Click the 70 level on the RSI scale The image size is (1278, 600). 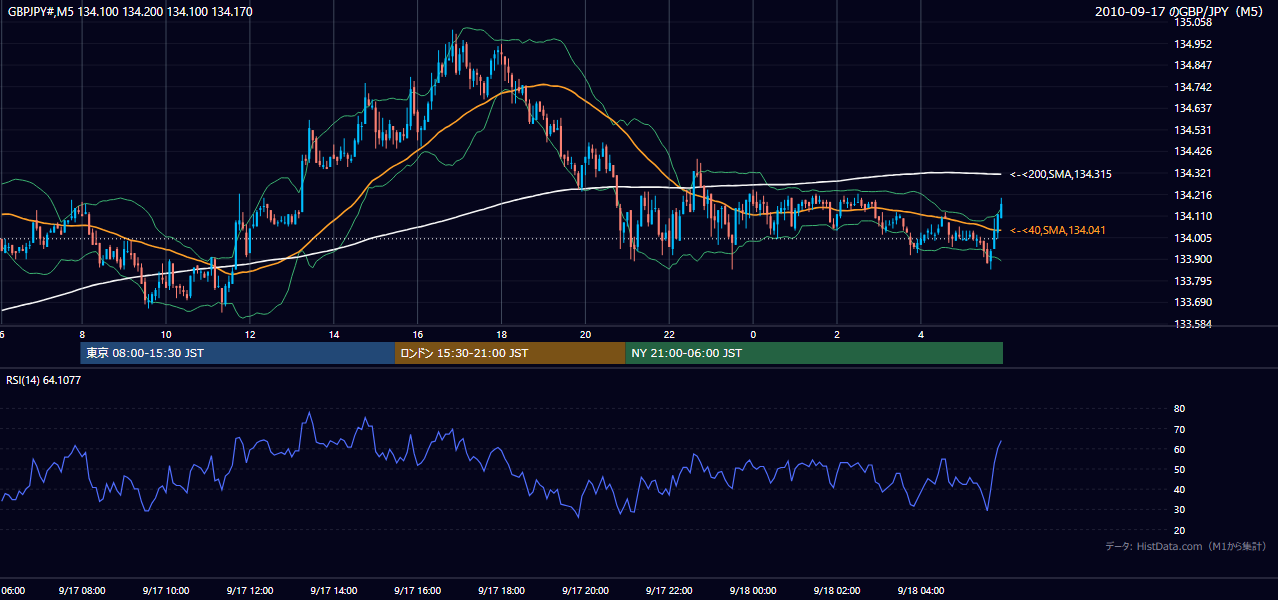point(1179,429)
